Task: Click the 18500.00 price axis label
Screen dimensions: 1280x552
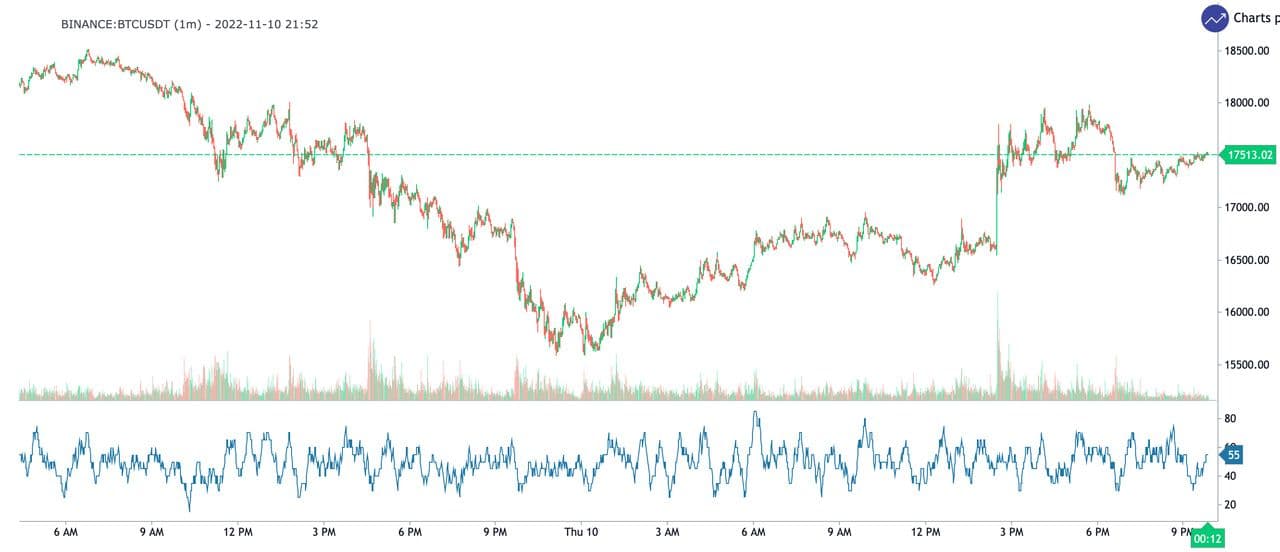Action: (x=1251, y=51)
